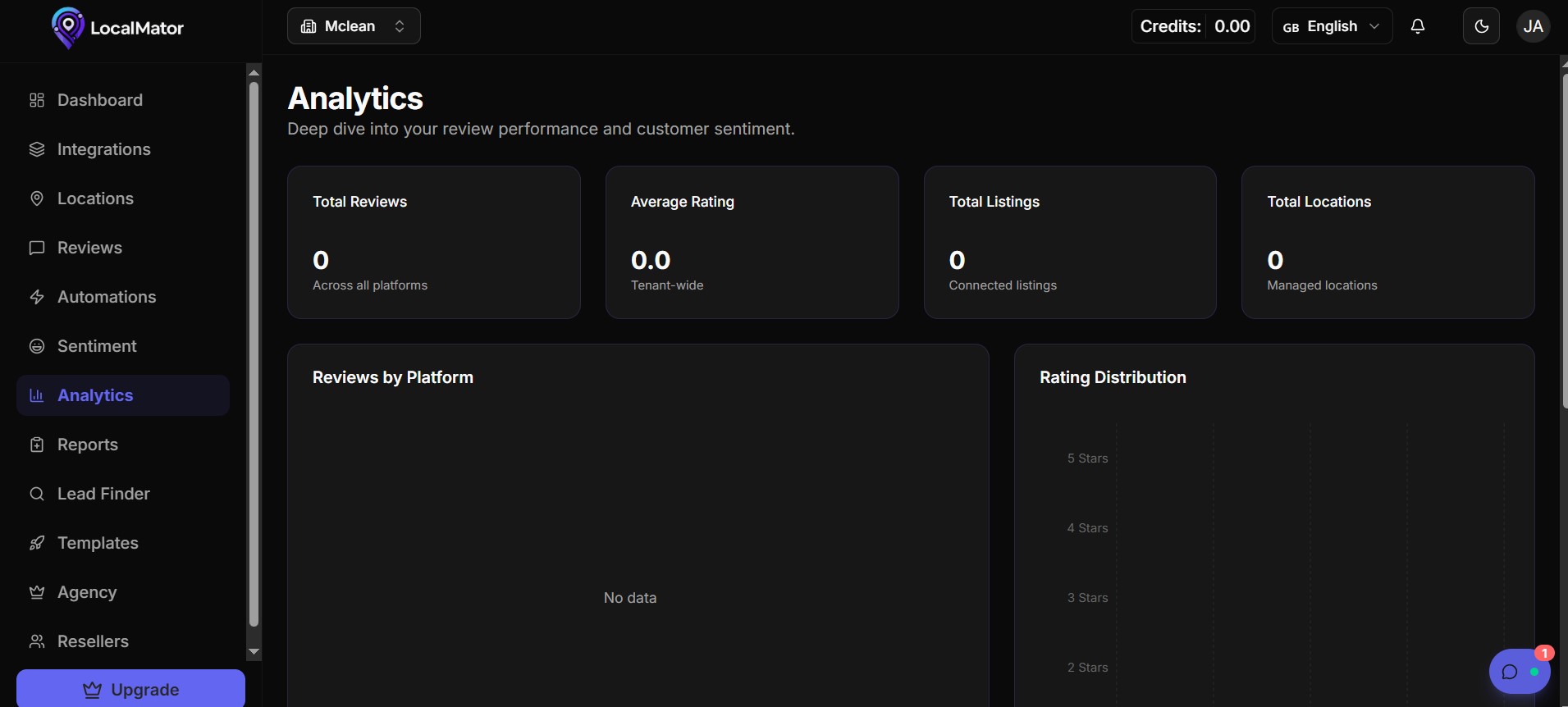Click the Managed locations caption

coord(1322,285)
